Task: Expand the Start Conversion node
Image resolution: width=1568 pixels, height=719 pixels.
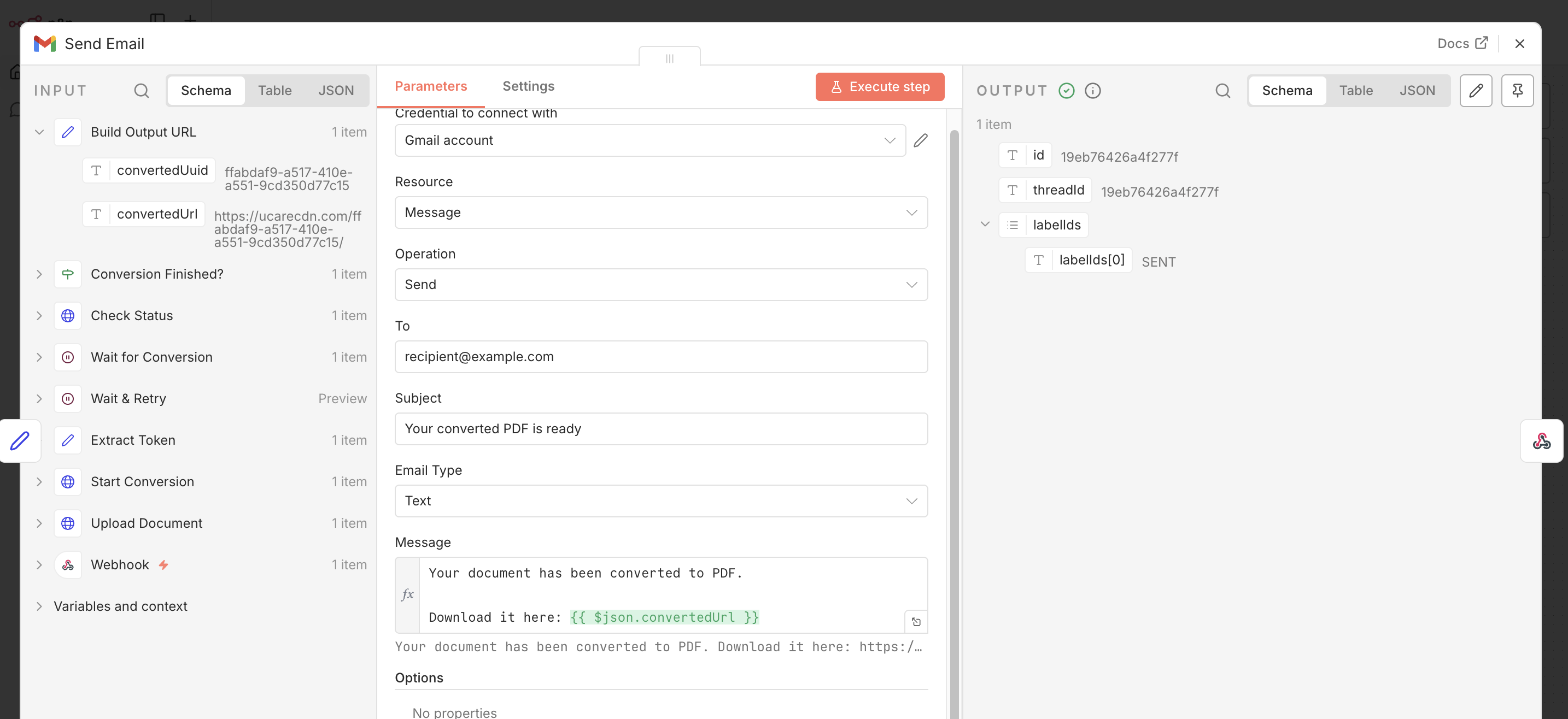Action: tap(39, 482)
